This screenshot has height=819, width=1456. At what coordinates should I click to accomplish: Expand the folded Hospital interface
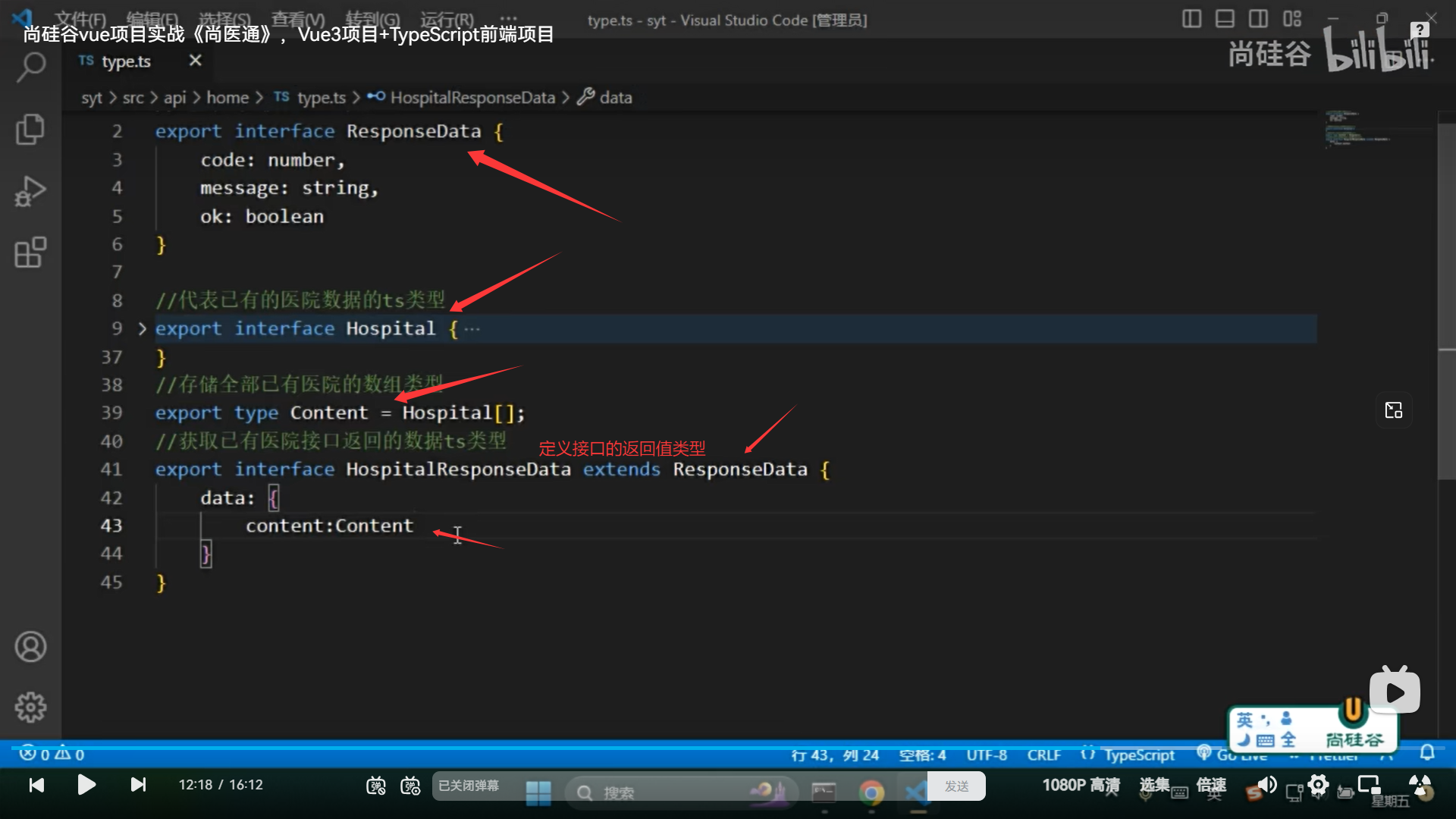[x=142, y=329]
